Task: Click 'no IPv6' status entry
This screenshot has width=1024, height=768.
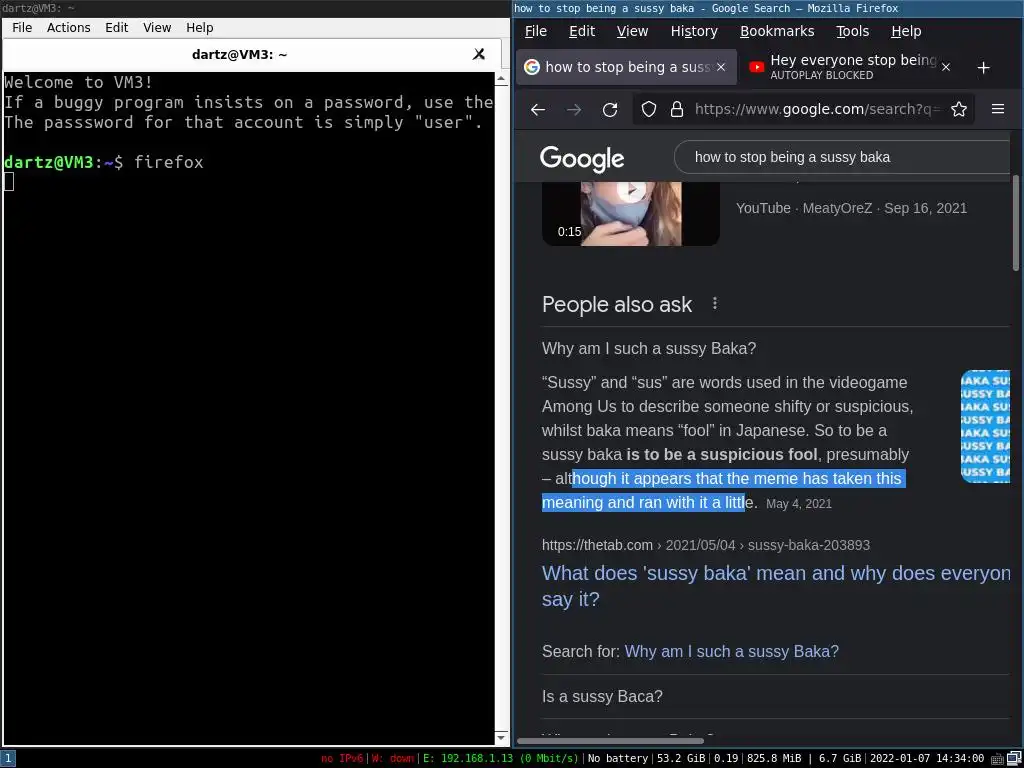Action: pos(342,759)
